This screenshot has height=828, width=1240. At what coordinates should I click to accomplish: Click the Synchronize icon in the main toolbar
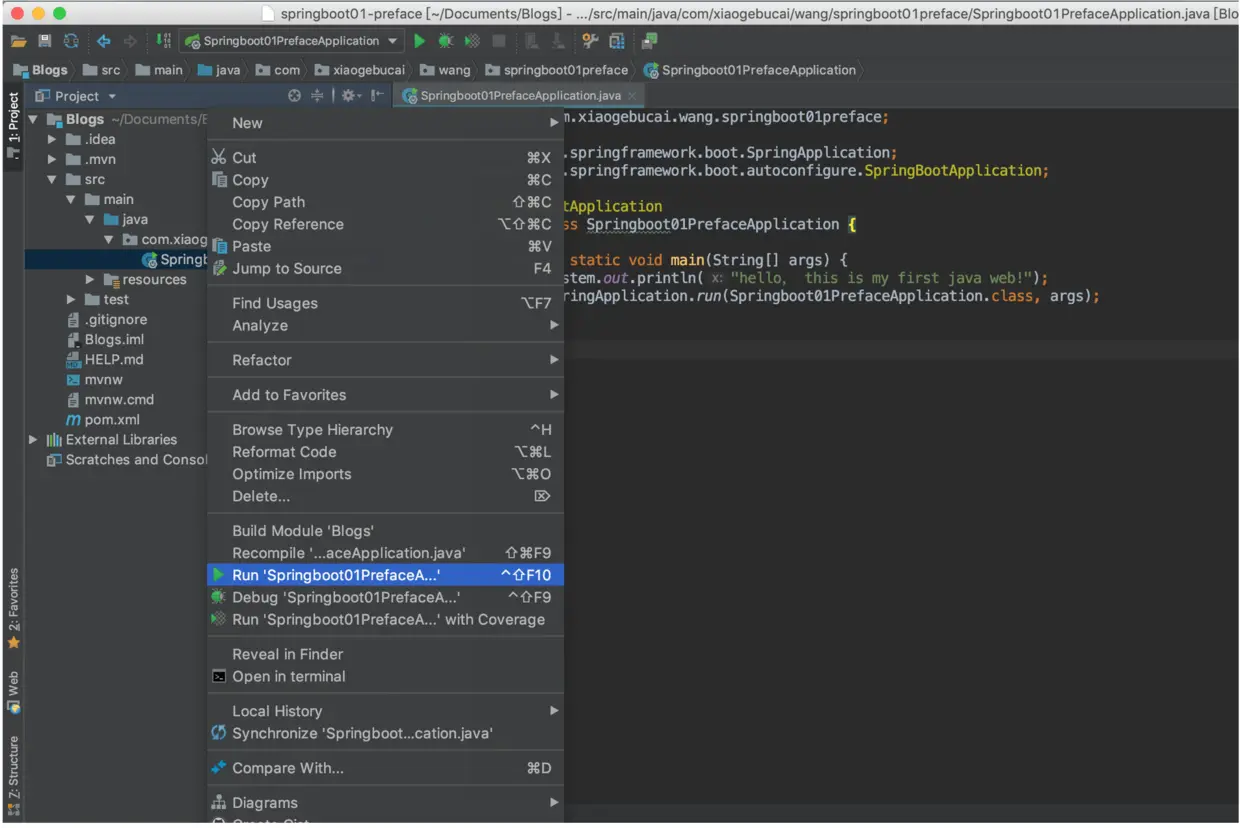(70, 41)
